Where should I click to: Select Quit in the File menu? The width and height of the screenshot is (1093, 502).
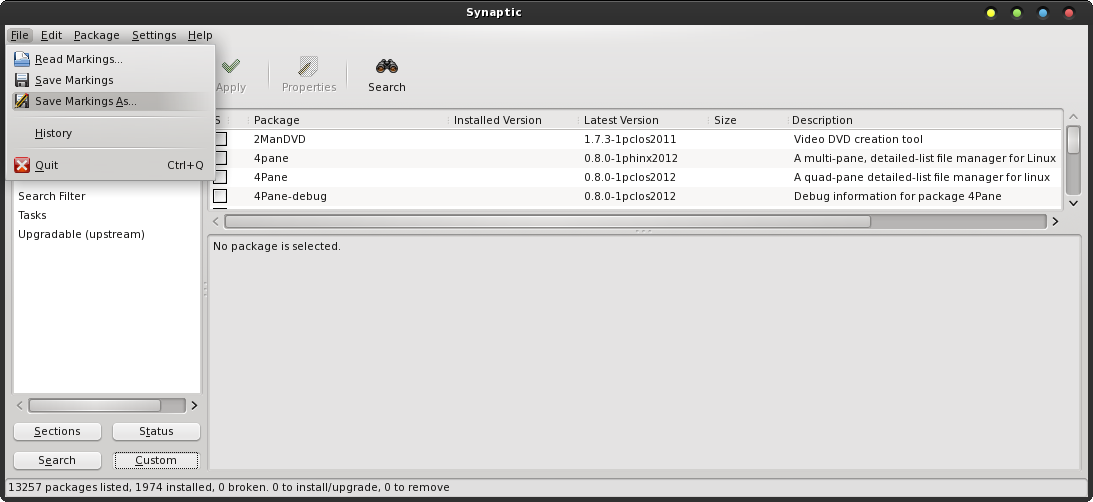pyautogui.click(x=110, y=165)
